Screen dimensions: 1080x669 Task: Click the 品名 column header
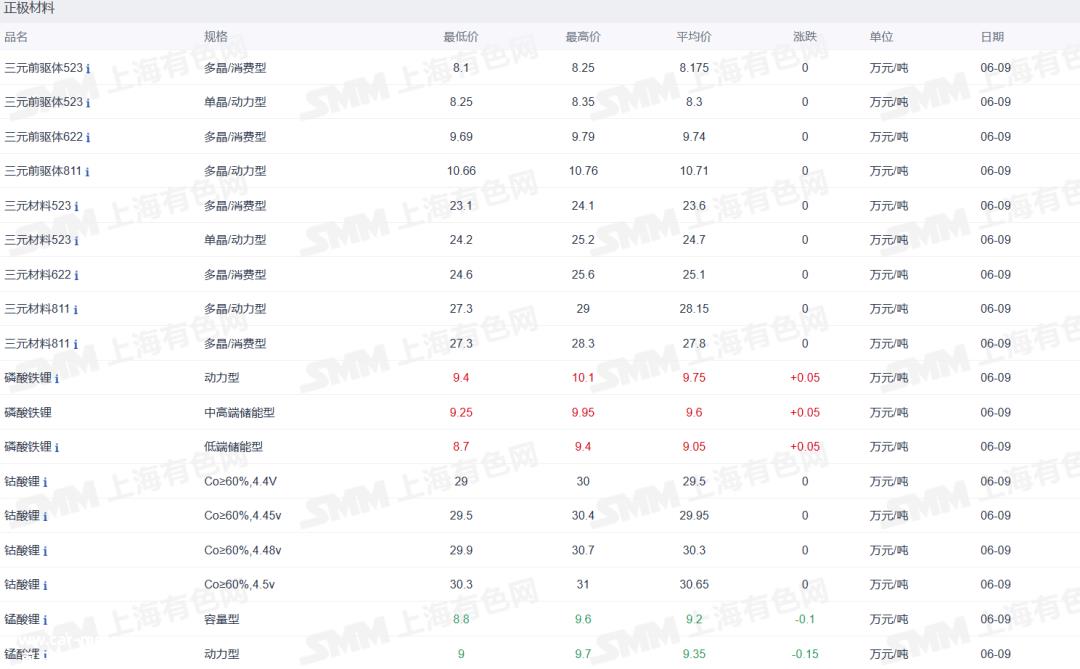click(16, 37)
